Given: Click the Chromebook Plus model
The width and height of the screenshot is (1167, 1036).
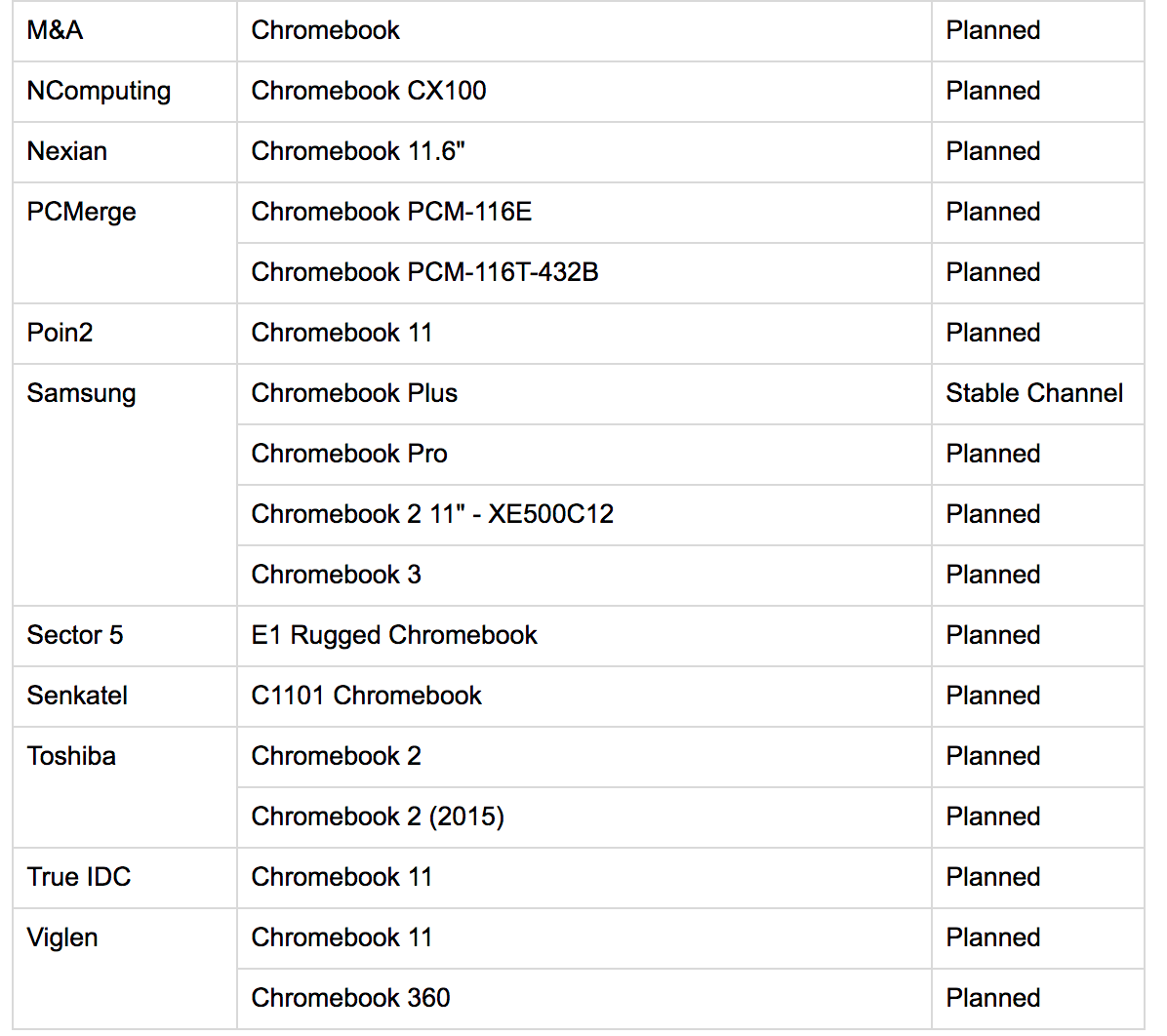Looking at the screenshot, I should click(x=354, y=393).
